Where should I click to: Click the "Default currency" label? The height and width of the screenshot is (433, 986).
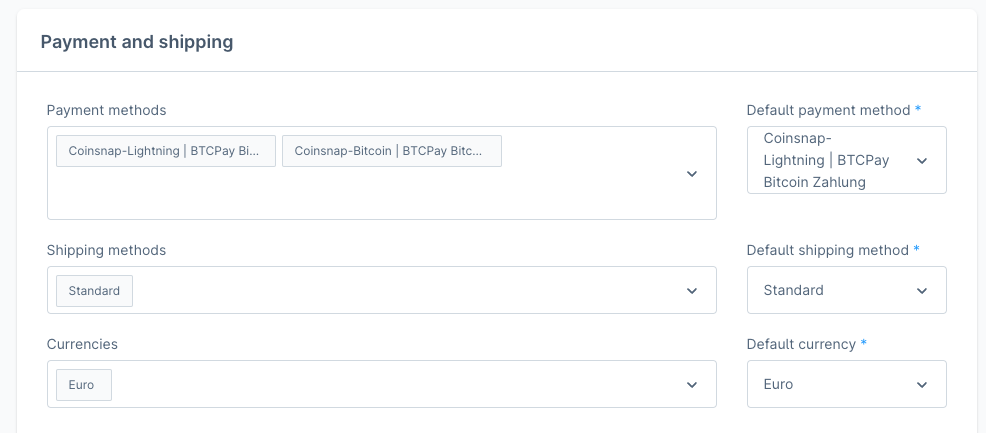[x=801, y=344]
